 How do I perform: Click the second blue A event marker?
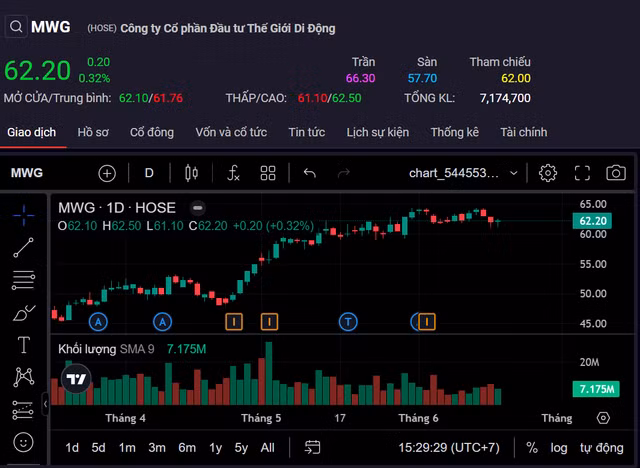pyautogui.click(x=162, y=322)
